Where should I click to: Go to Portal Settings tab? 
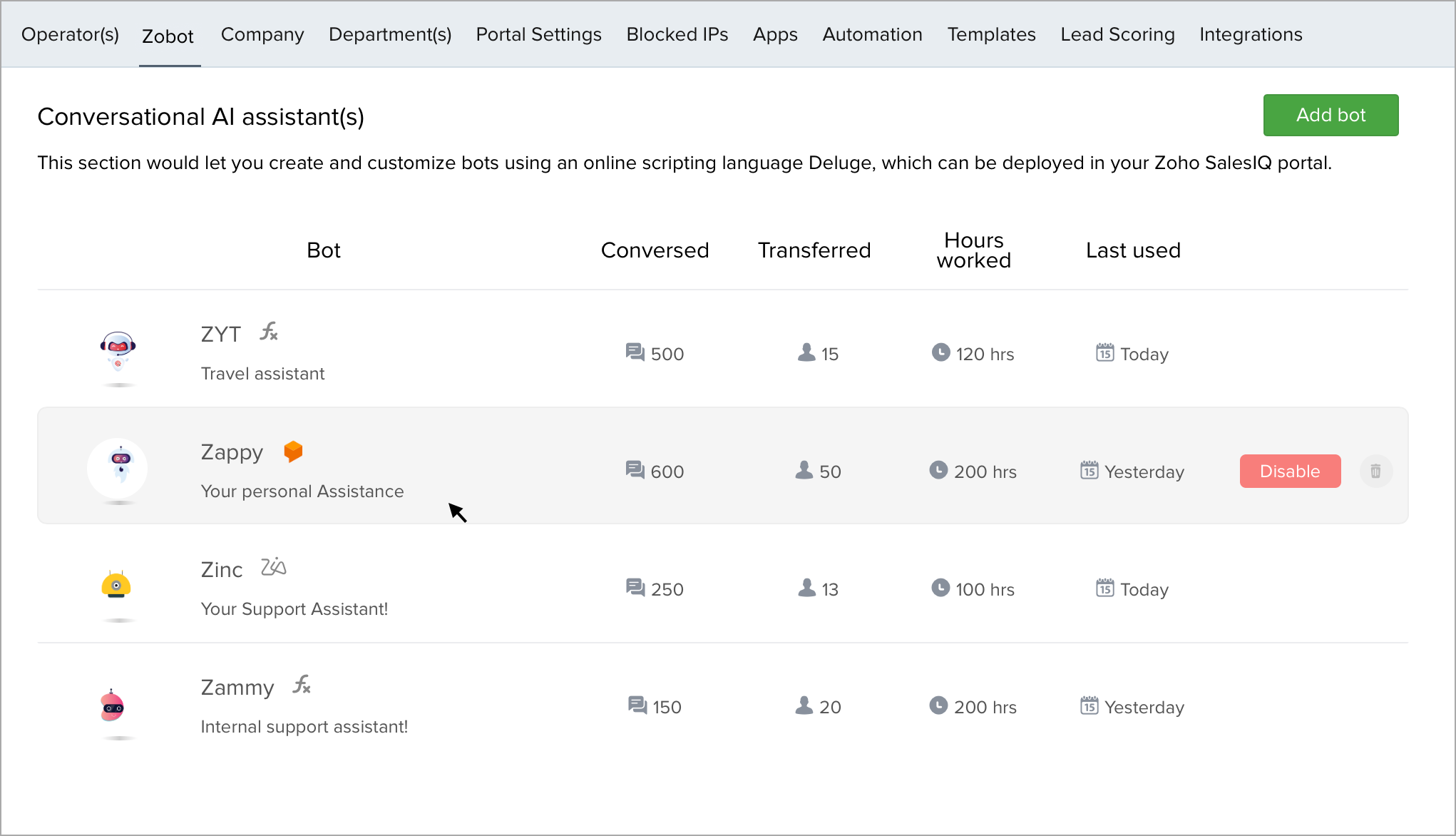(x=539, y=34)
